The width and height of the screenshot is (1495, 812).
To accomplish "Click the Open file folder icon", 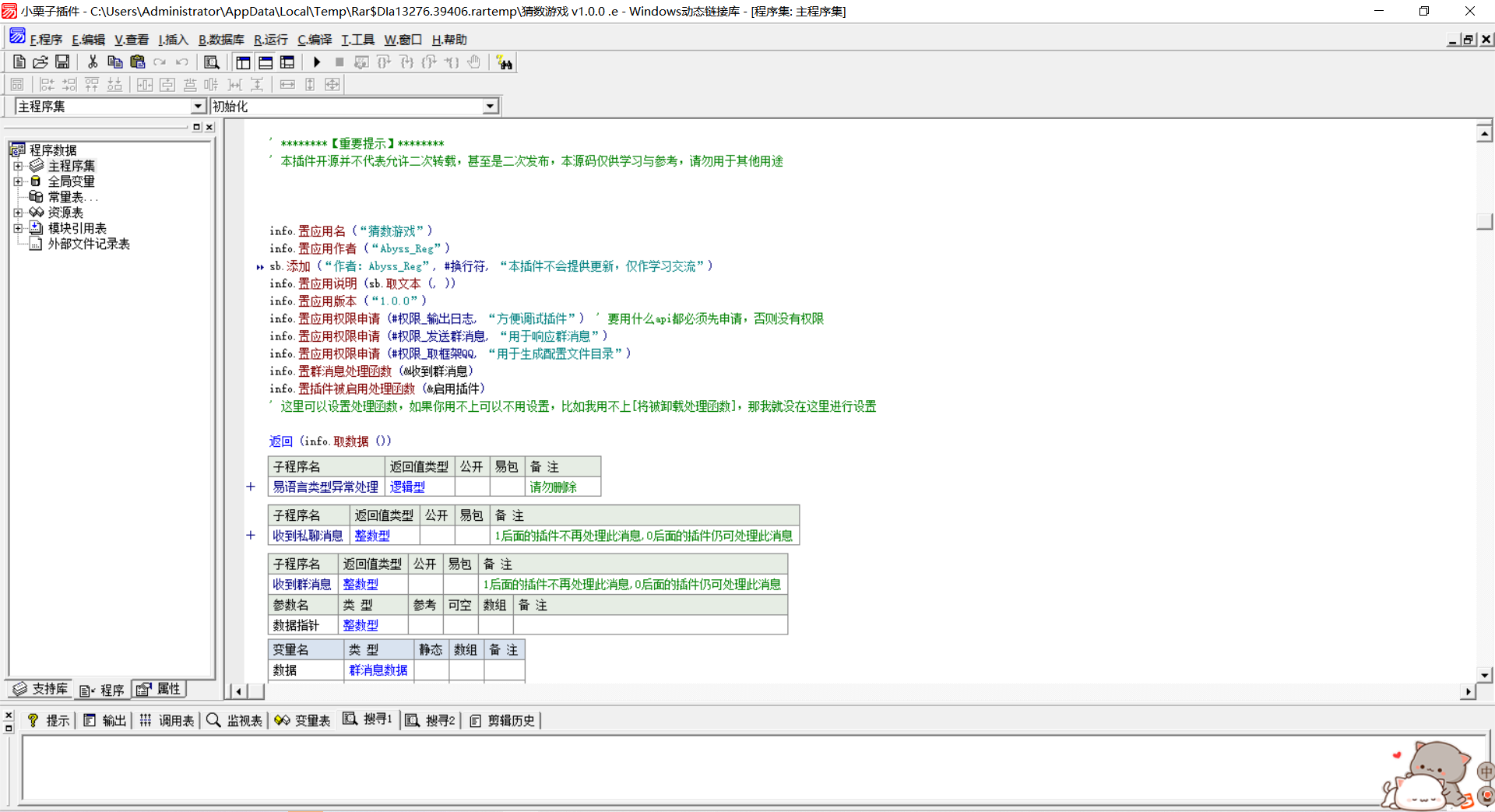I will tap(40, 62).
